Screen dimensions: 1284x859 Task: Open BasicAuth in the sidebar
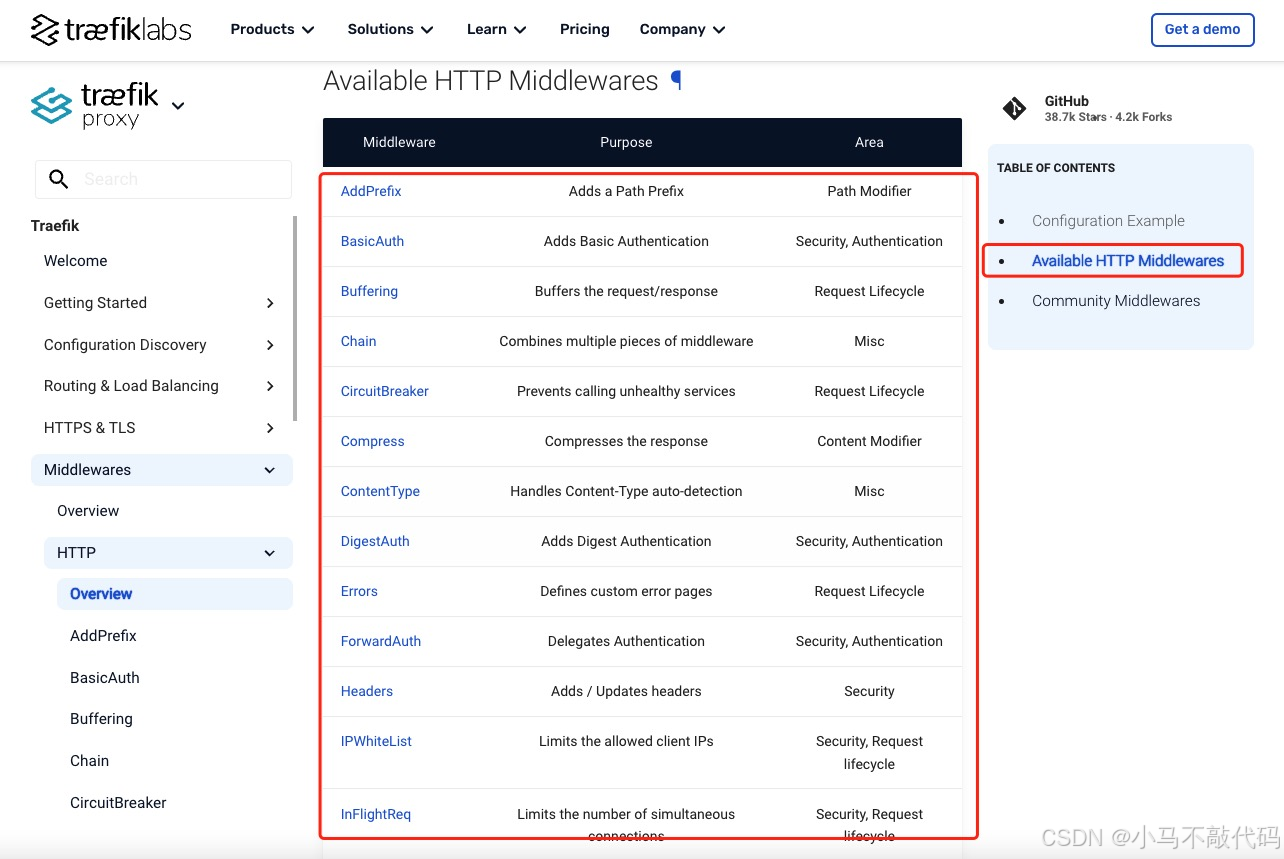pos(105,678)
